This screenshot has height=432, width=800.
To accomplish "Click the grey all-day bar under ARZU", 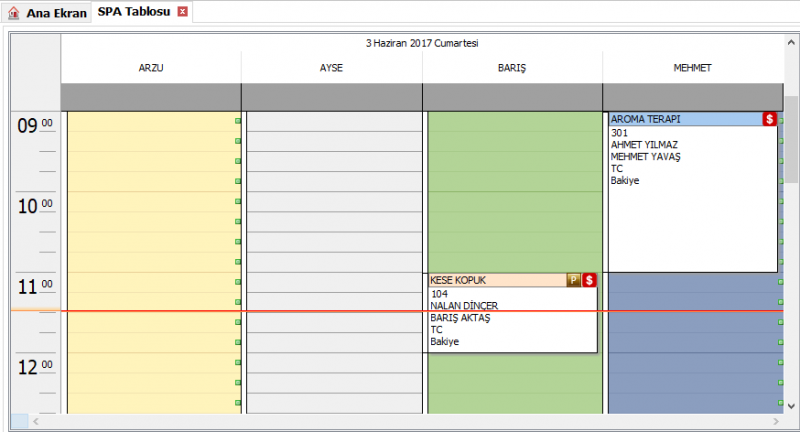I will pyautogui.click(x=151, y=97).
